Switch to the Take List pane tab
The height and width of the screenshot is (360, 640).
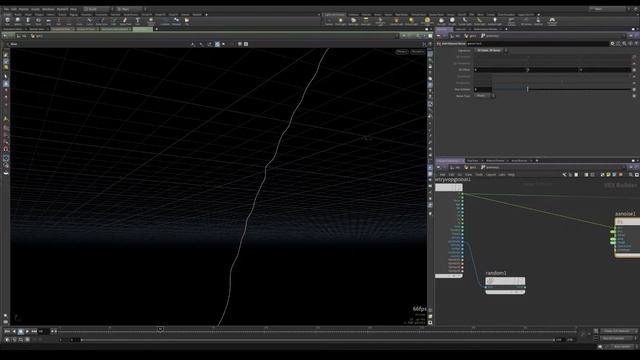460,29
